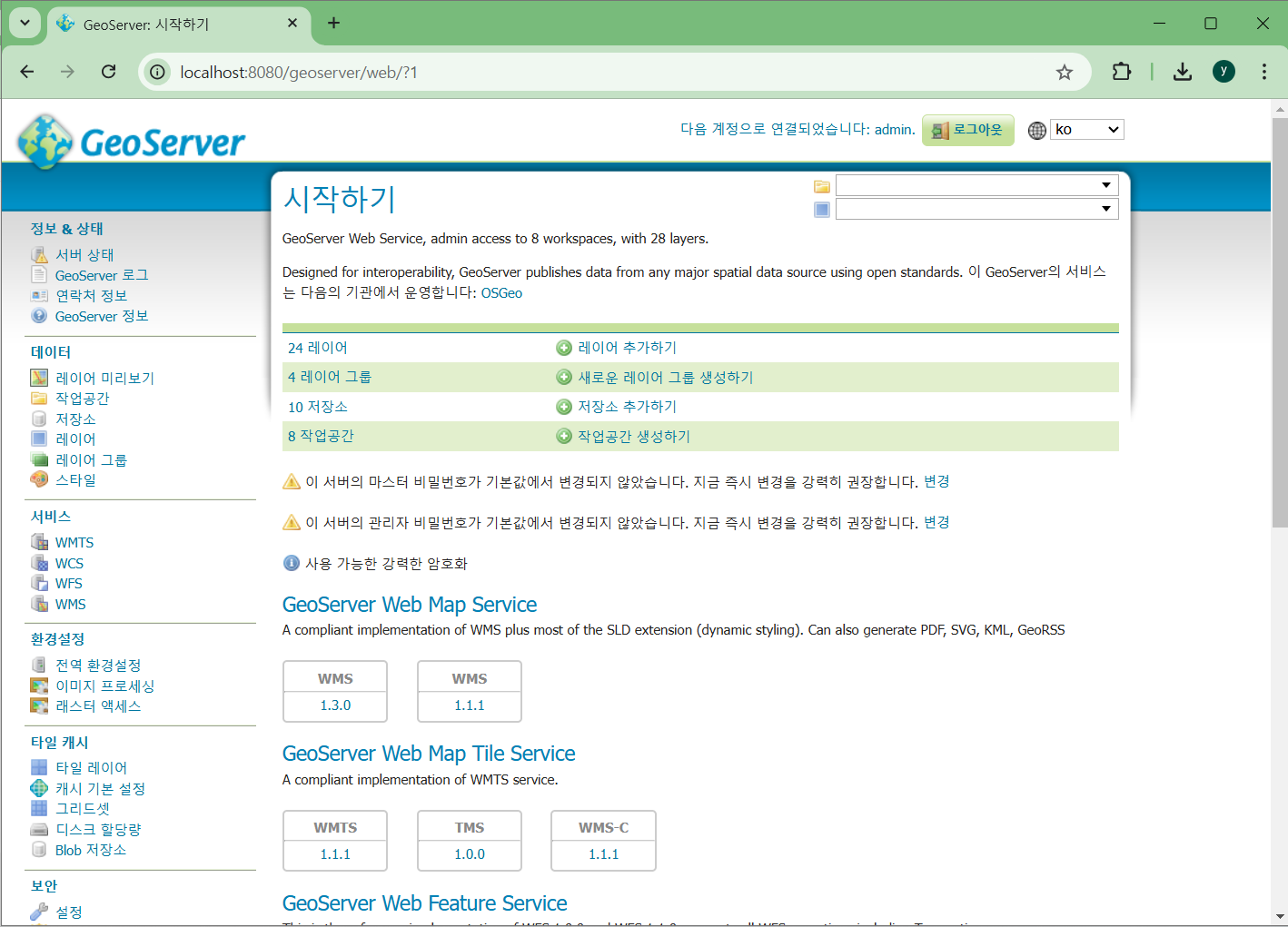Open the ko language dropdown
The width and height of the screenshot is (1288, 927).
(1087, 130)
